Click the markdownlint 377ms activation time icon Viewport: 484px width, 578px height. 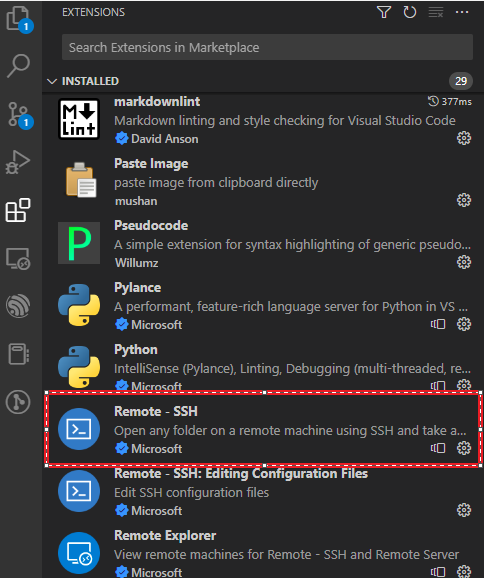(x=433, y=101)
